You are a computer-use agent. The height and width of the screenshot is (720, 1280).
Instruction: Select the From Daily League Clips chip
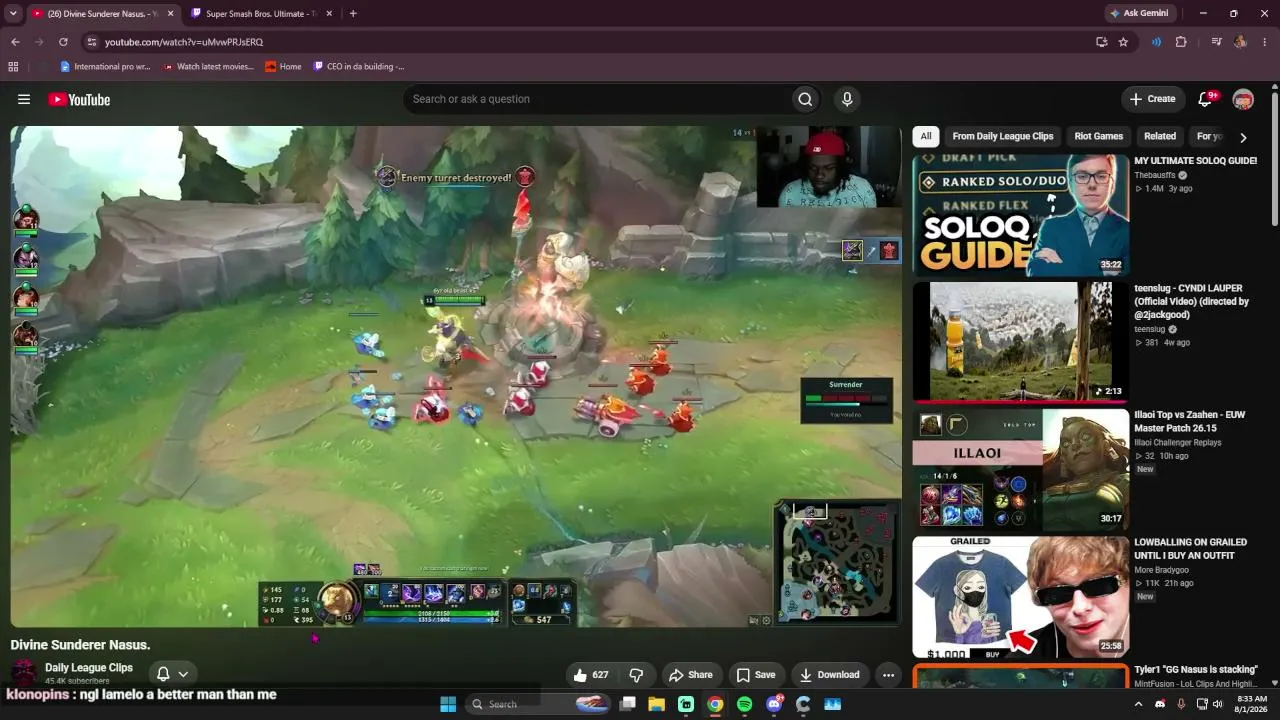(1003, 136)
